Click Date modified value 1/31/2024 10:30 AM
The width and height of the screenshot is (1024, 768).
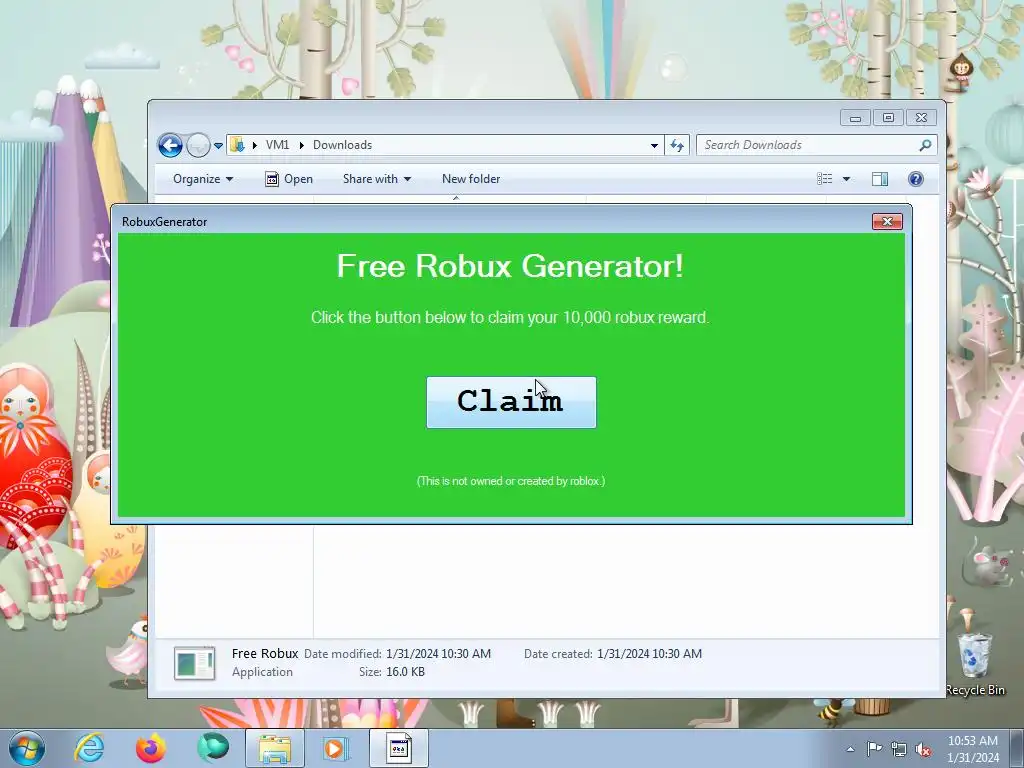click(x=438, y=654)
